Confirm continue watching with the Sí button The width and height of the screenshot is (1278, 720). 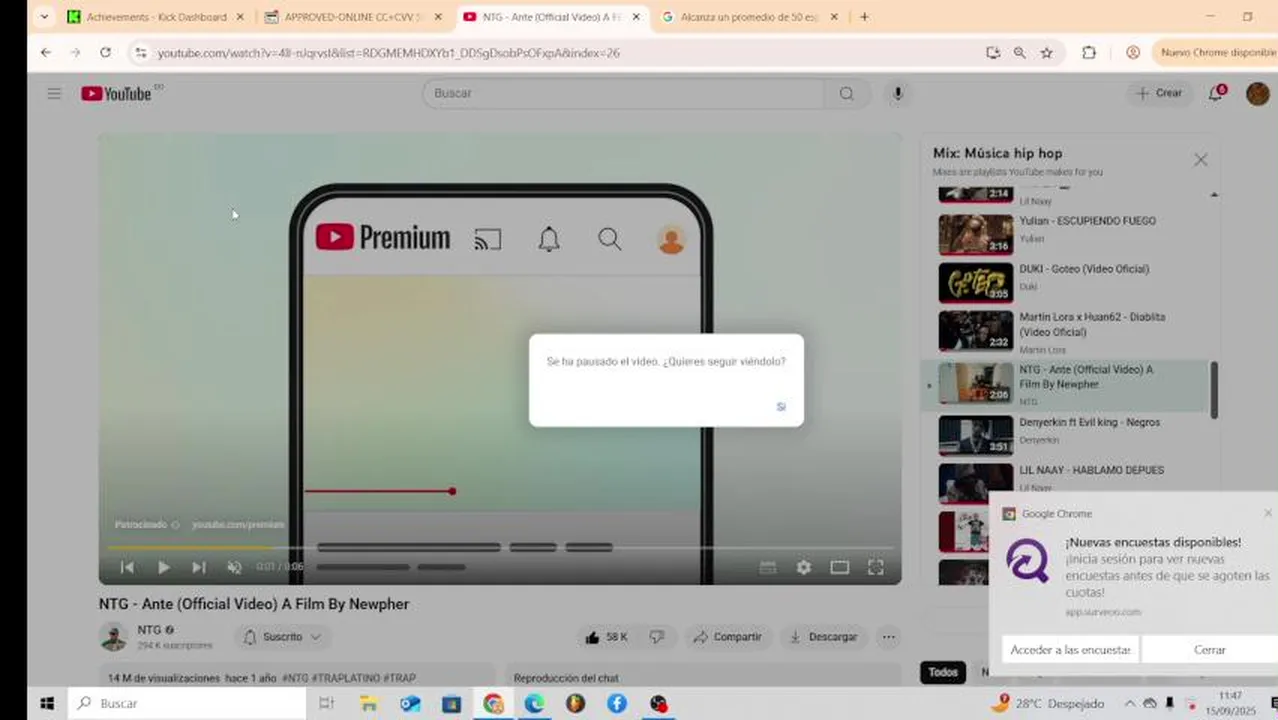point(781,407)
